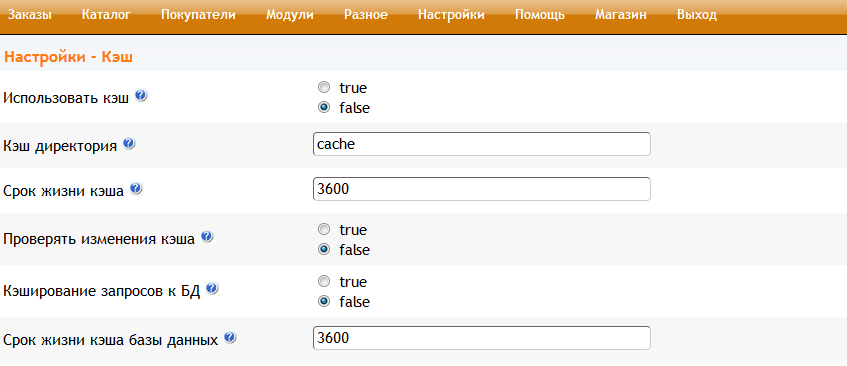Click help icon beside Кэш директория

tap(129, 144)
